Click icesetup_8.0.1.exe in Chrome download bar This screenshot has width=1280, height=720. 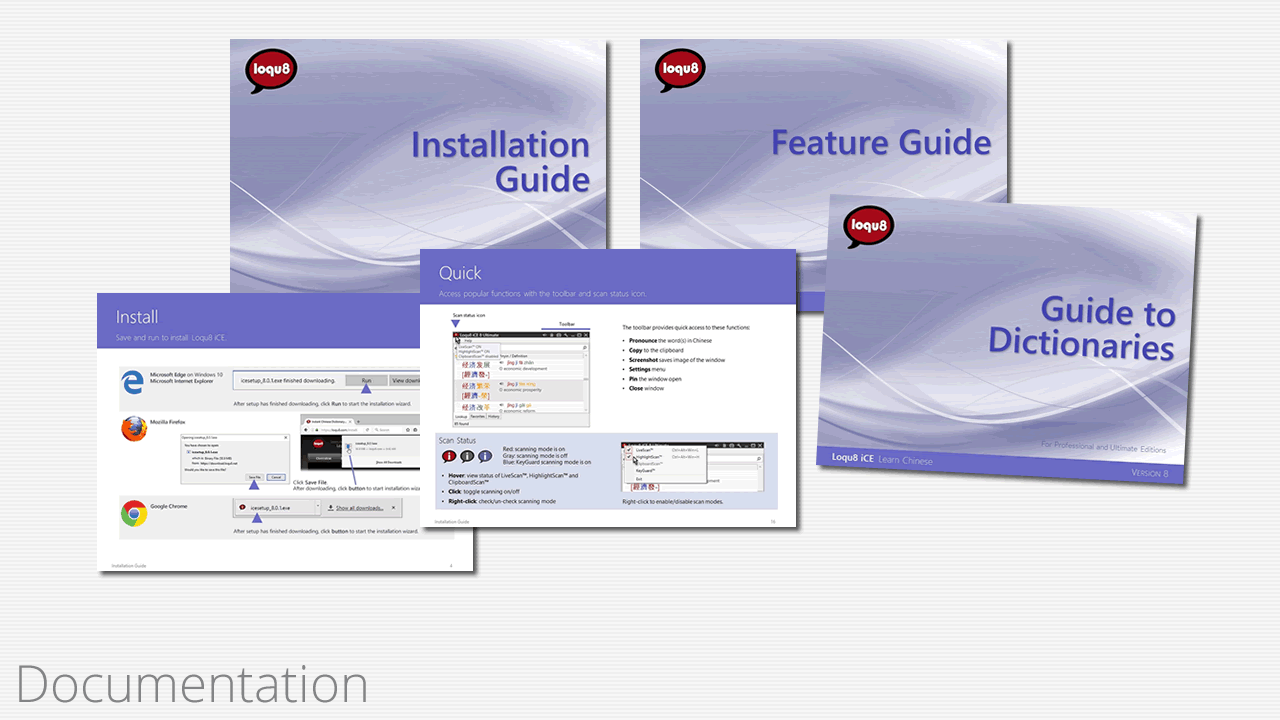point(270,508)
